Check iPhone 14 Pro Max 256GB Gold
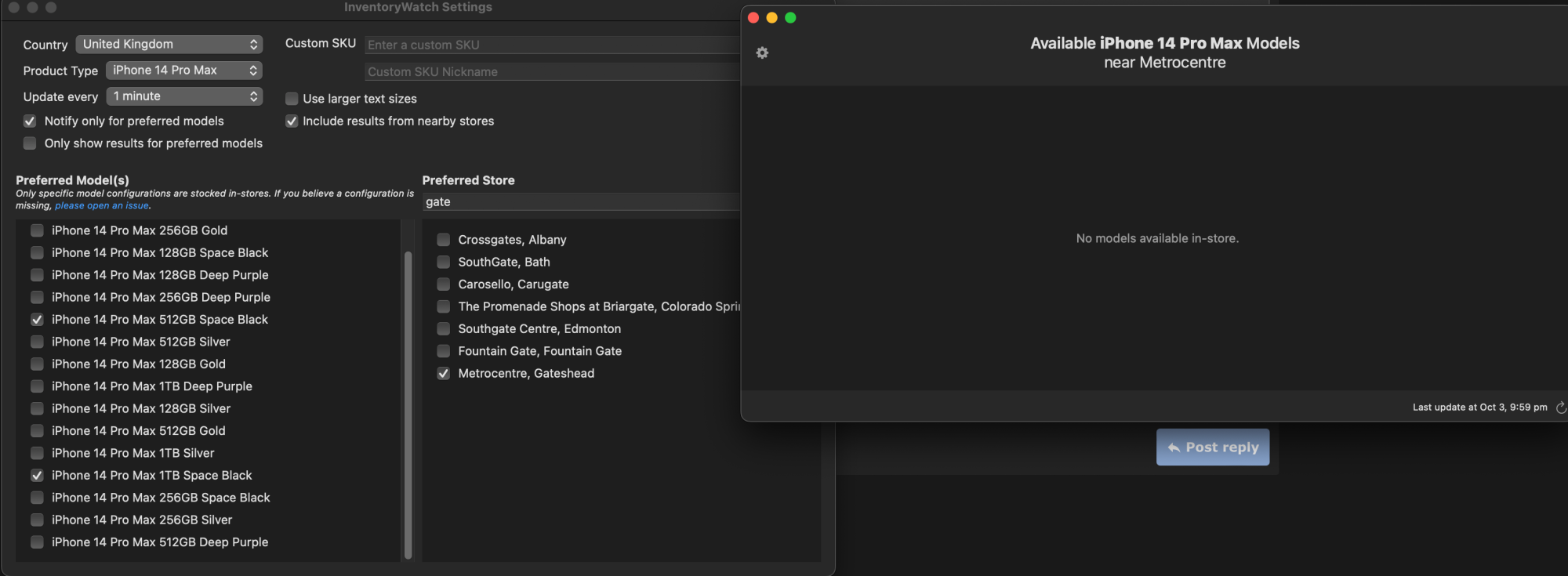This screenshot has width=1568, height=576. (37, 230)
